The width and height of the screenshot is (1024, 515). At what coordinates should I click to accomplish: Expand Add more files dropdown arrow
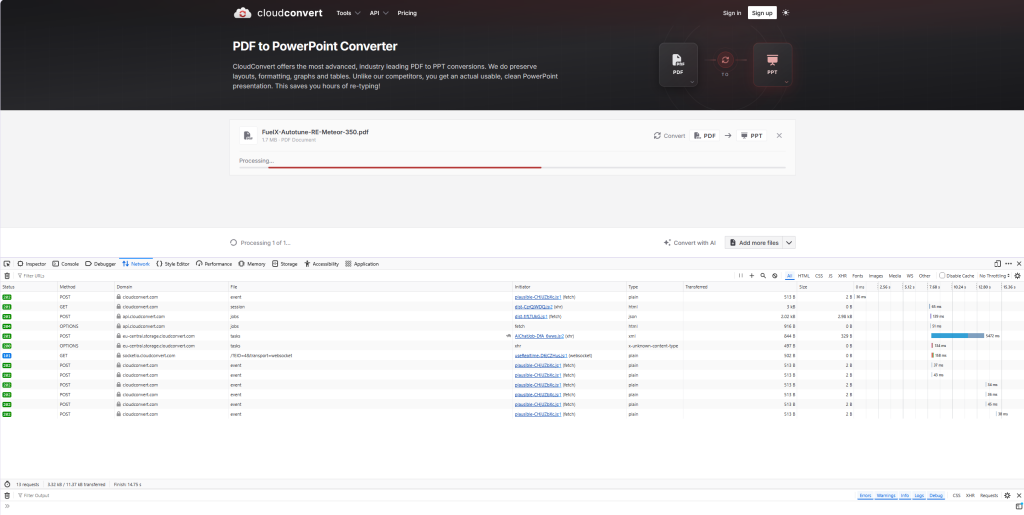(789, 243)
